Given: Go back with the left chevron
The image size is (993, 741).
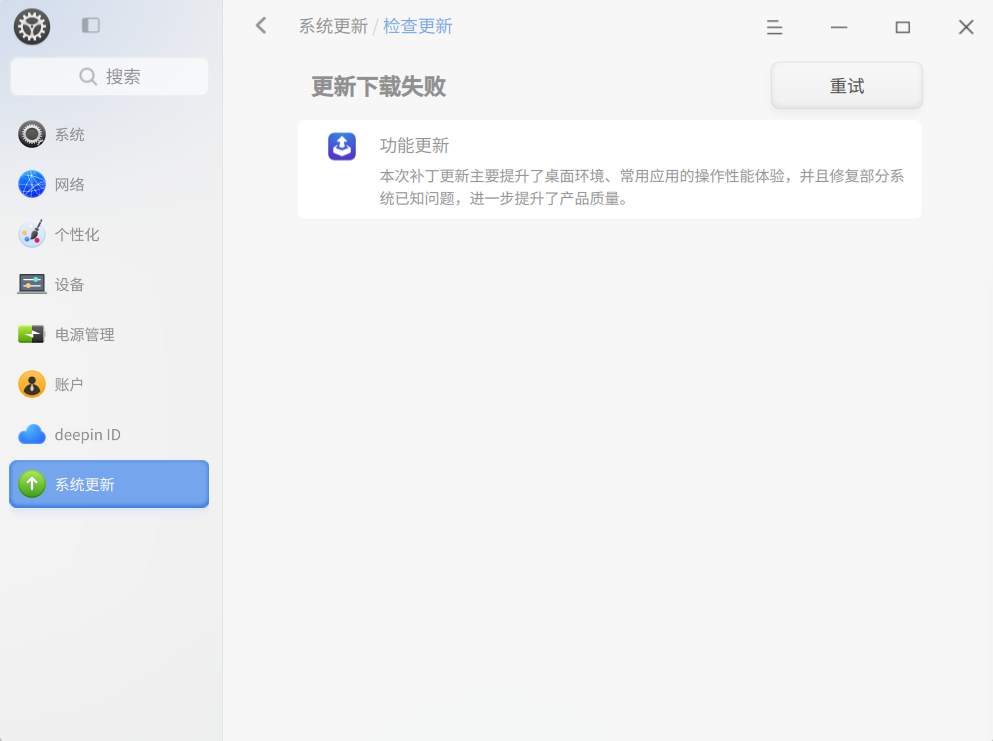Looking at the screenshot, I should click(x=261, y=25).
